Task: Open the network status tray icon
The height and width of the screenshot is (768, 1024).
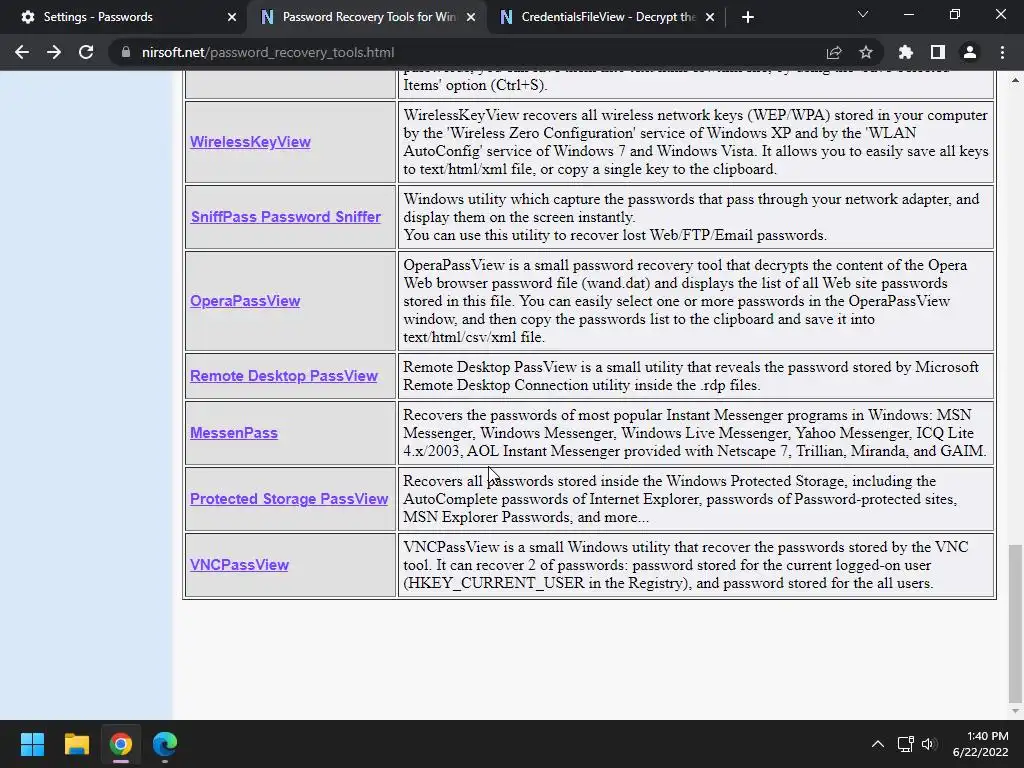Action: click(x=905, y=744)
